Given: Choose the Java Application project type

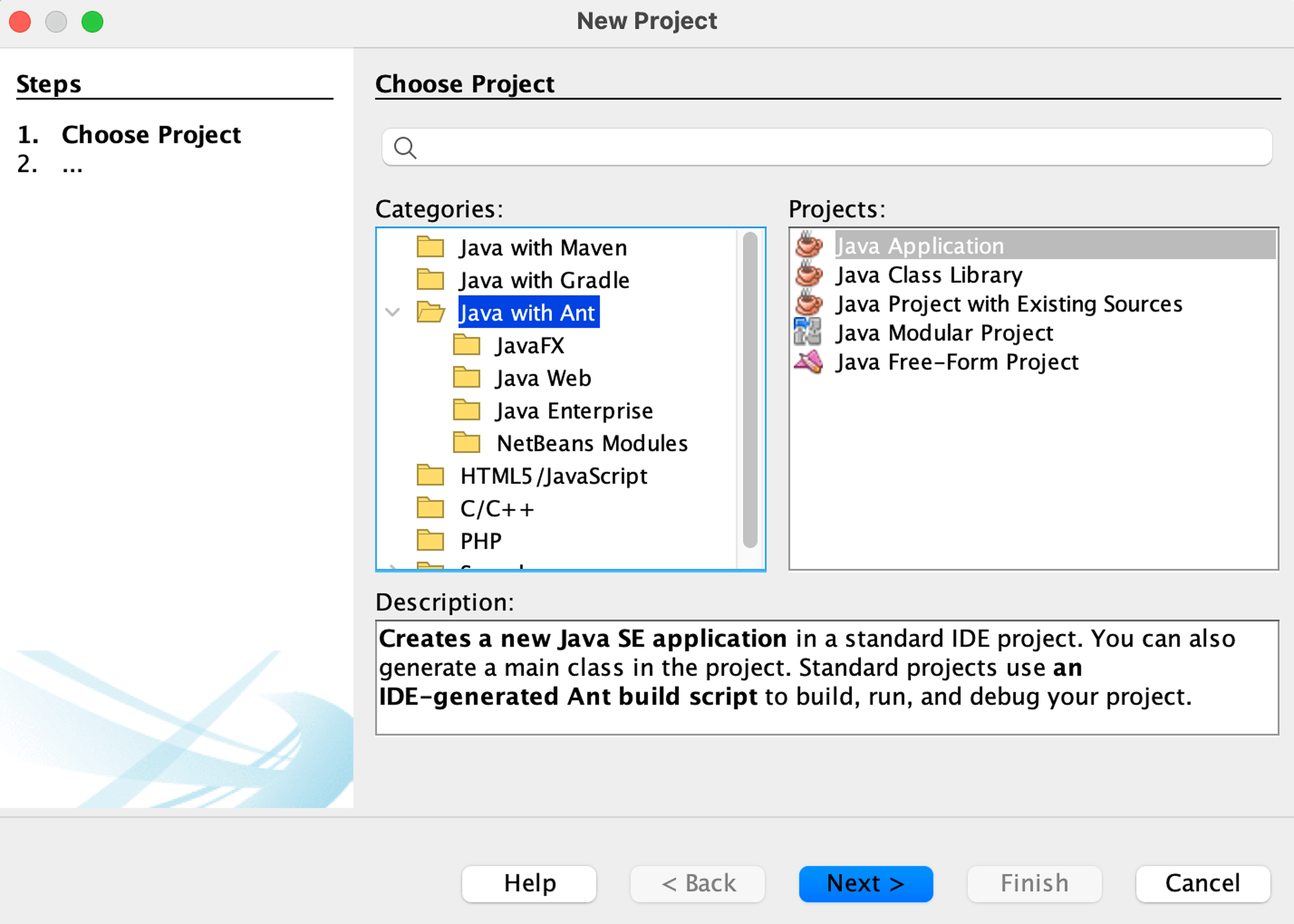Looking at the screenshot, I should [x=1055, y=246].
